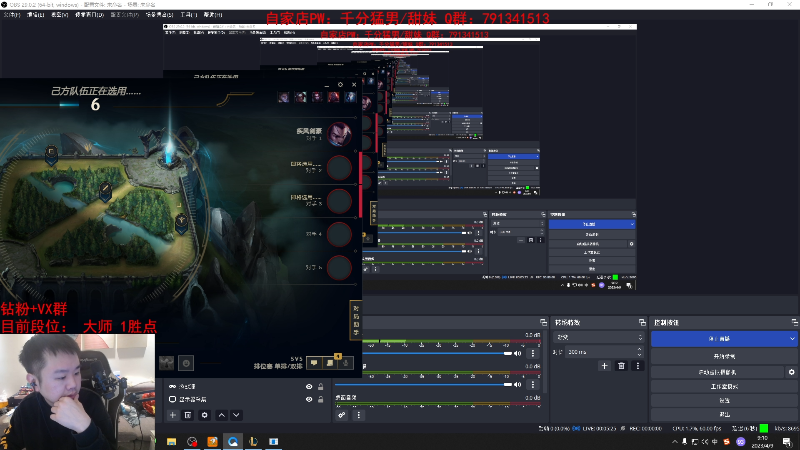This screenshot has height=450, width=800.
Task: Open source properties gear in Sources toolbar
Action: 205,415
